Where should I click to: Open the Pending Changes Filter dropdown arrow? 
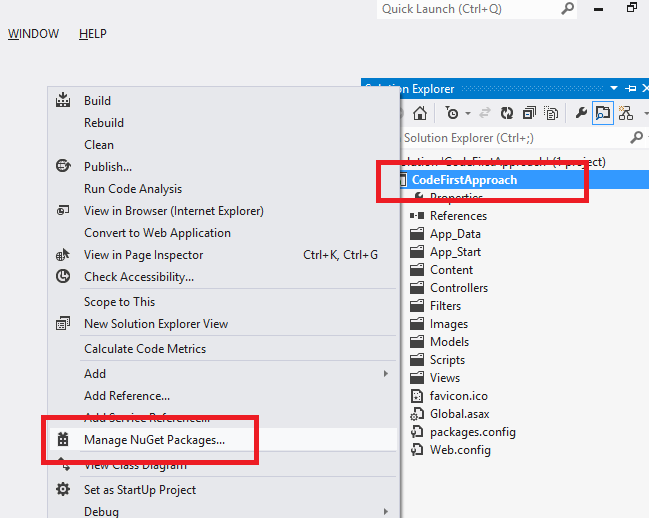(467, 113)
